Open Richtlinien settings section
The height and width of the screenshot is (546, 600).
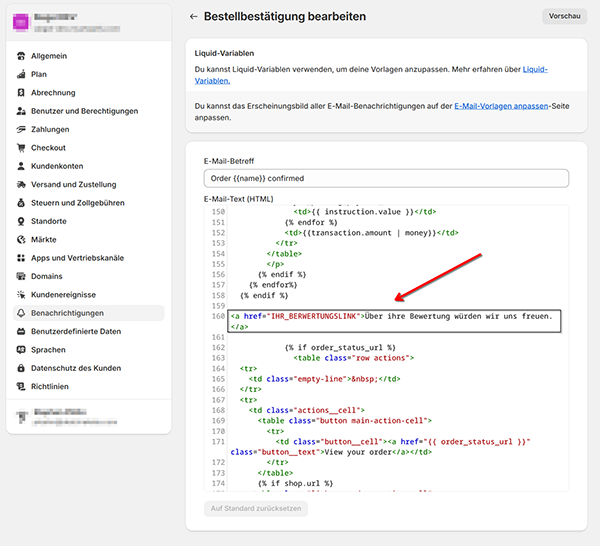click(x=50, y=386)
